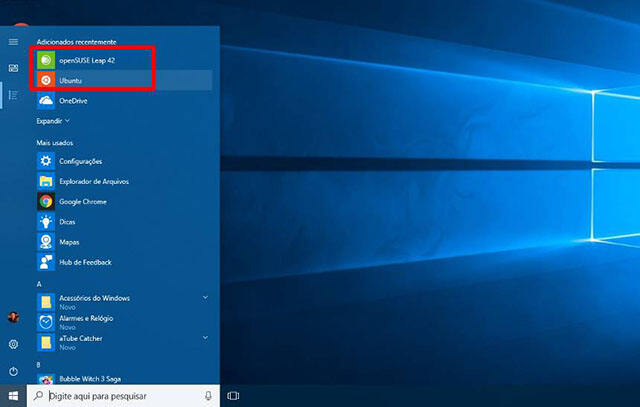Open Bubble Witch 3 Saga icon
The height and width of the screenshot is (407, 640).
coord(46,379)
